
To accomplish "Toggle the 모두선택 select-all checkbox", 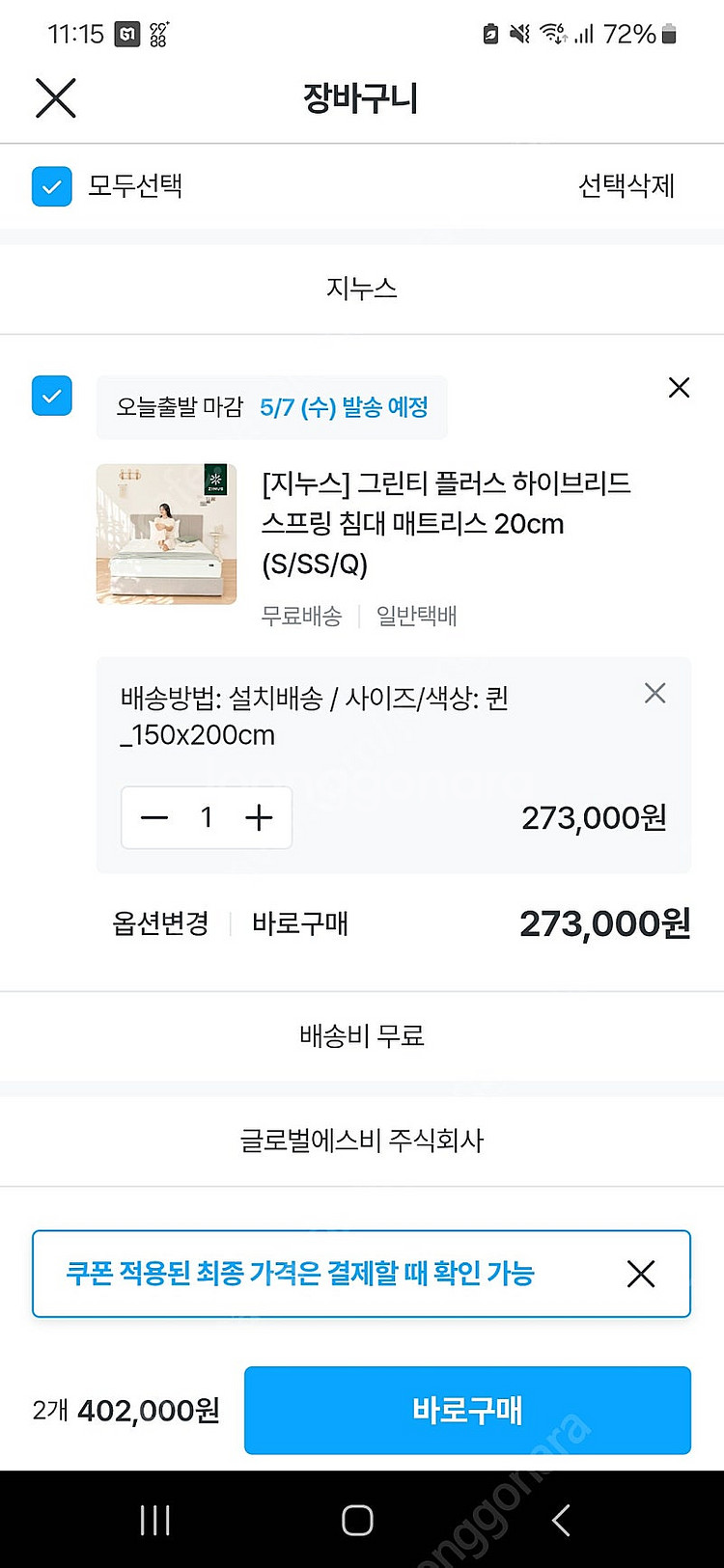I will click(x=52, y=186).
